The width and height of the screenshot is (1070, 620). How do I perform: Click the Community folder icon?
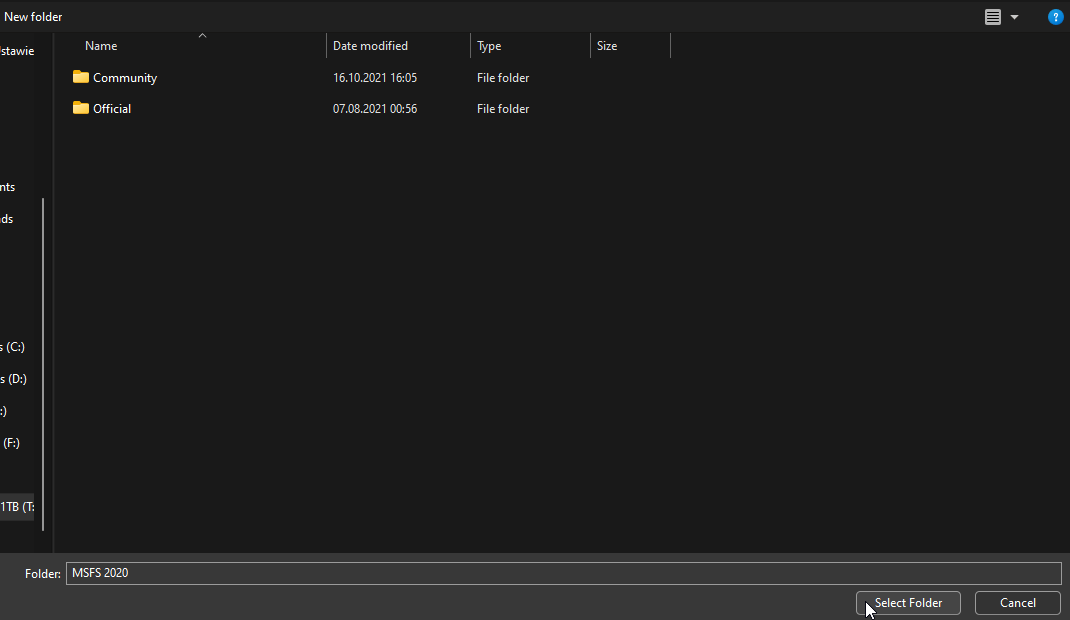[x=81, y=77]
